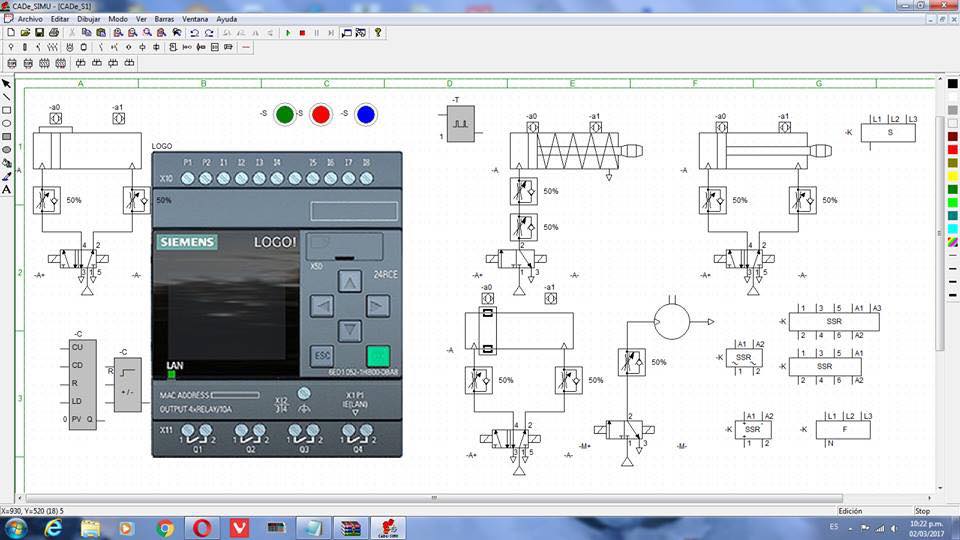This screenshot has width=960, height=540.
Task: Select the SIEMENS logo on the LOGO module
Action: coord(187,242)
